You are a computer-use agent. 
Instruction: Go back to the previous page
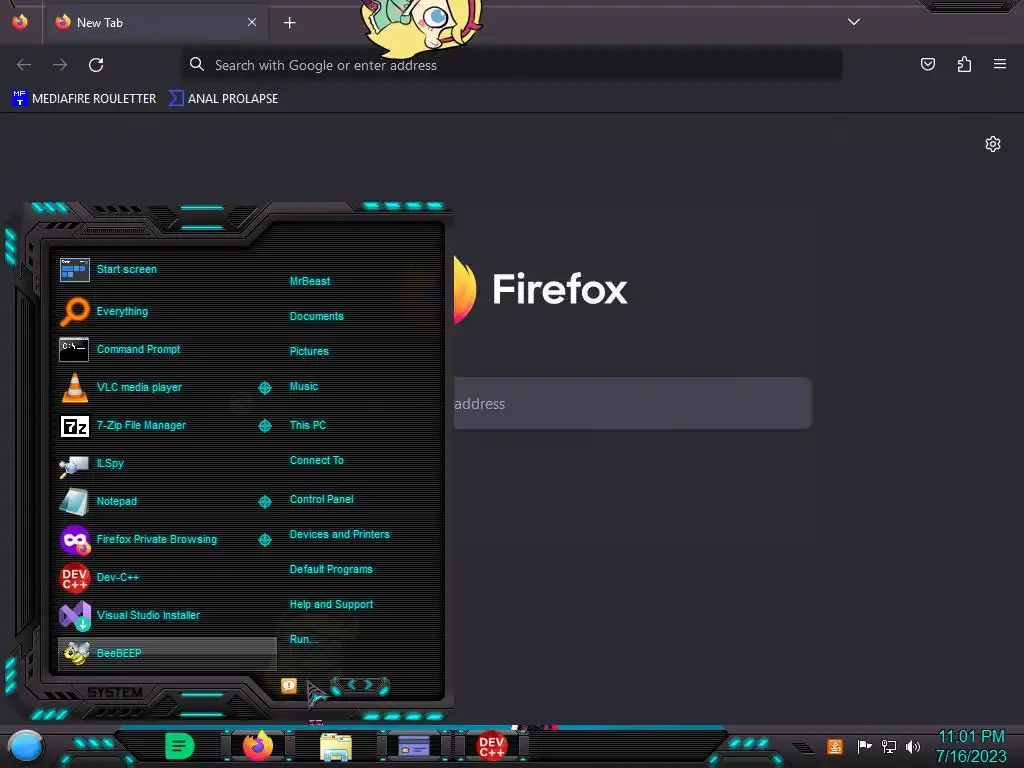(x=24, y=65)
